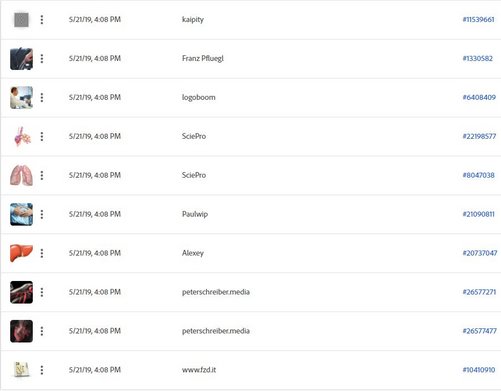501x391 pixels.
Task: Open more options for asset #22198577
Action: pos(42,136)
